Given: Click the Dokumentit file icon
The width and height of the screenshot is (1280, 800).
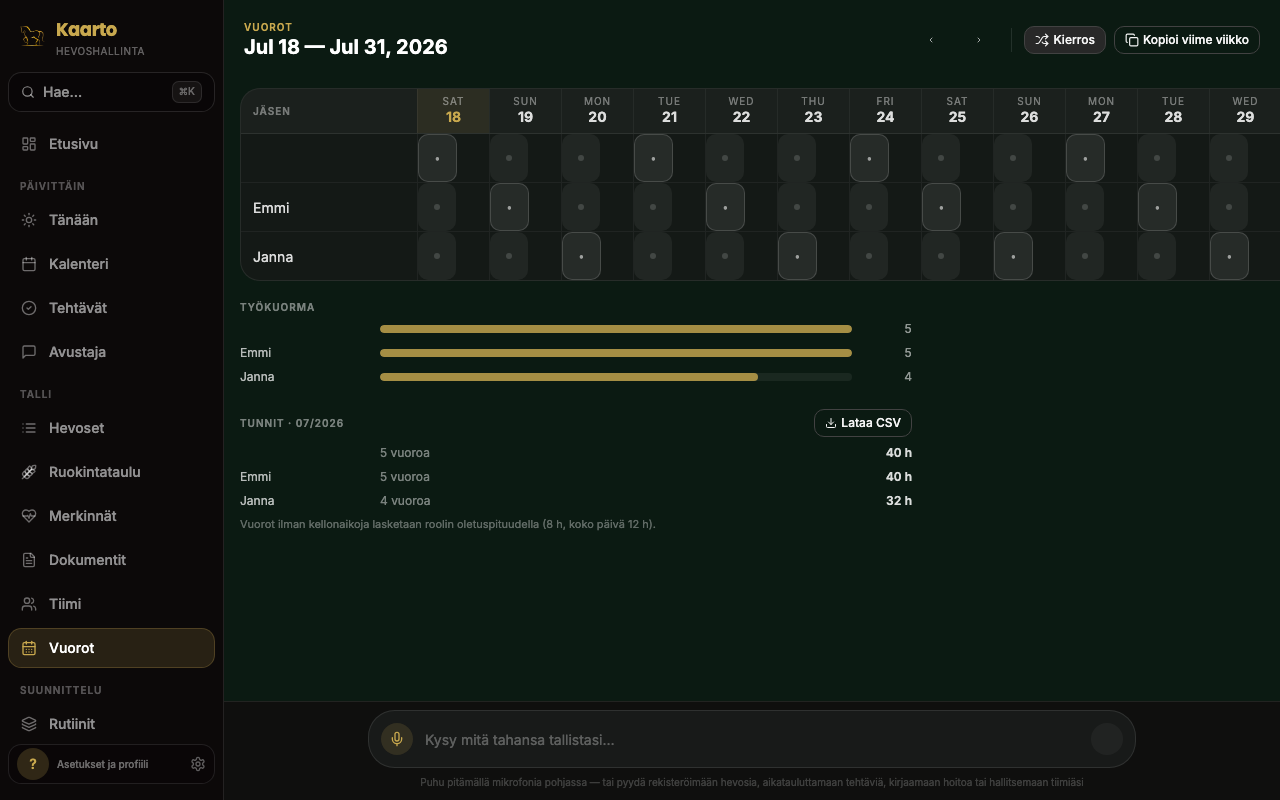Looking at the screenshot, I should pos(29,560).
